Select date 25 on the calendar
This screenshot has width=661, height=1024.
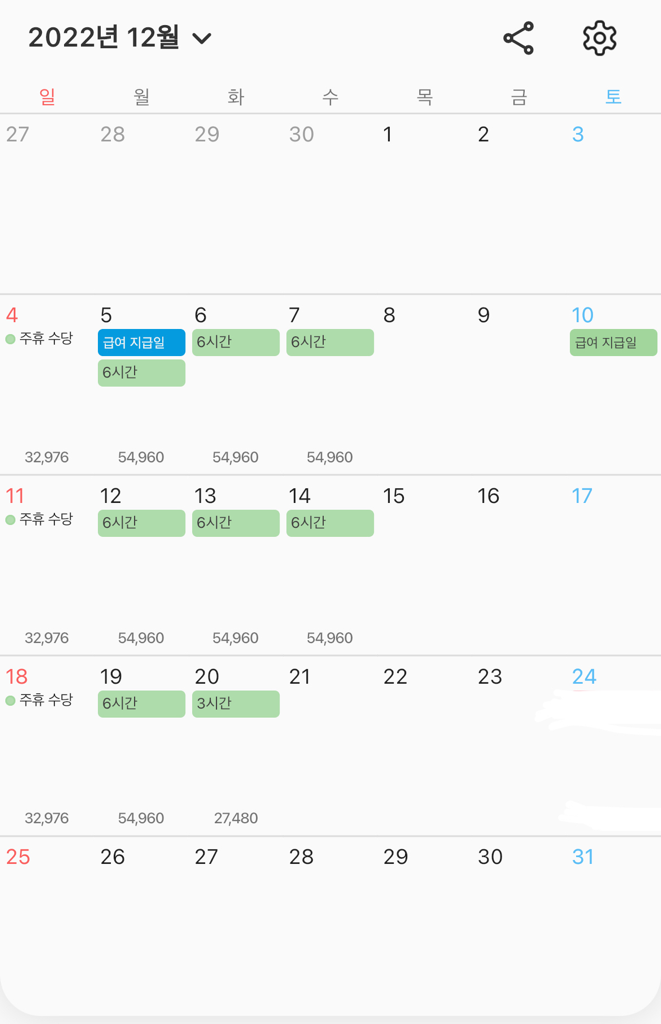(18, 857)
